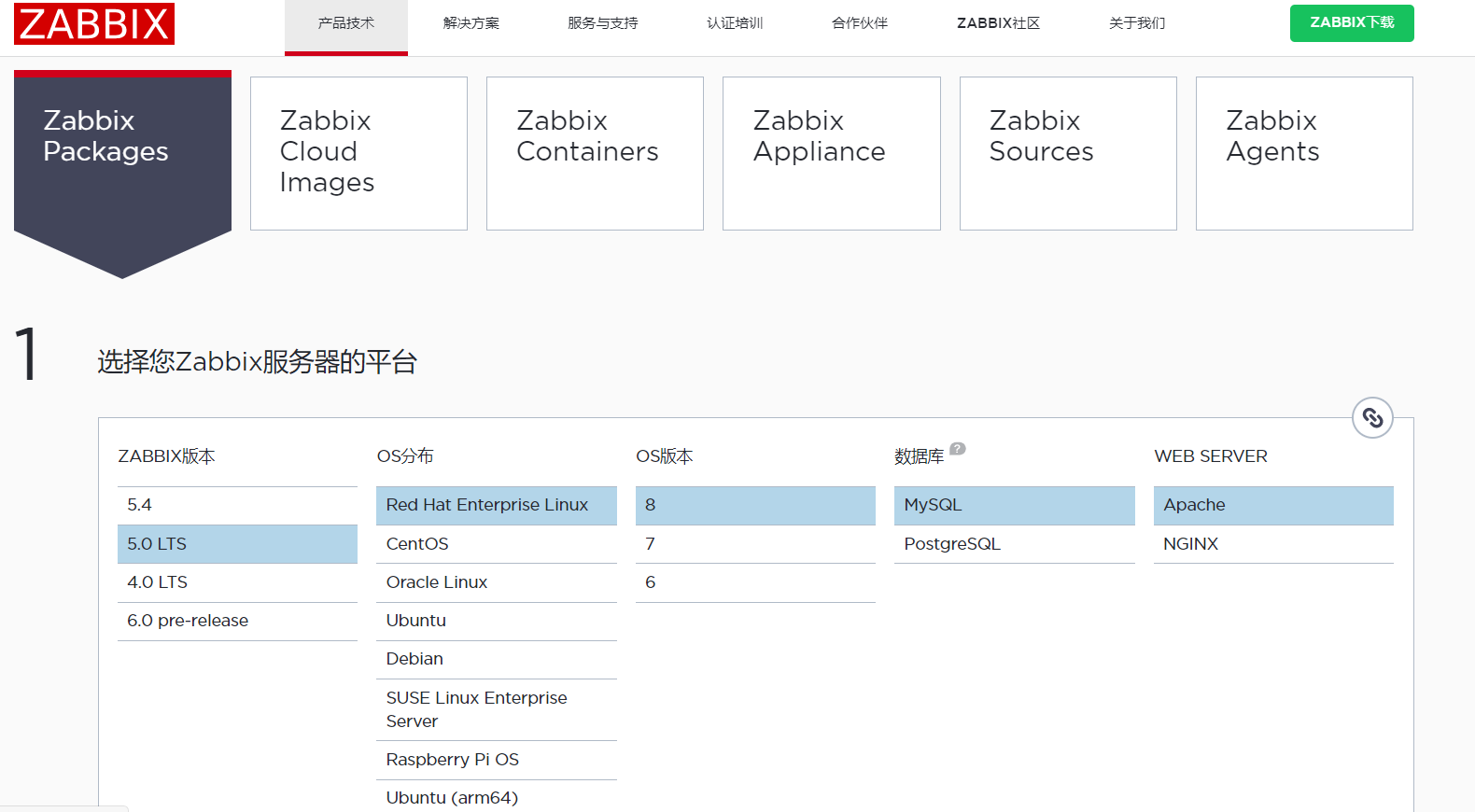1475x812 pixels.
Task: Click the WEB SERVER column header
Action: pyautogui.click(x=1211, y=456)
